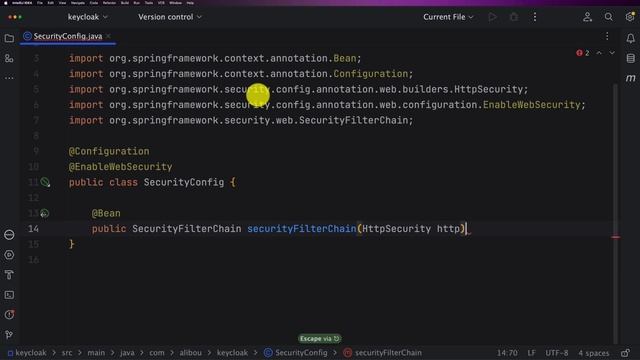Click the editor vertical scrollbar
Image resolution: width=640 pixels, height=360 pixels.
[x=616, y=212]
